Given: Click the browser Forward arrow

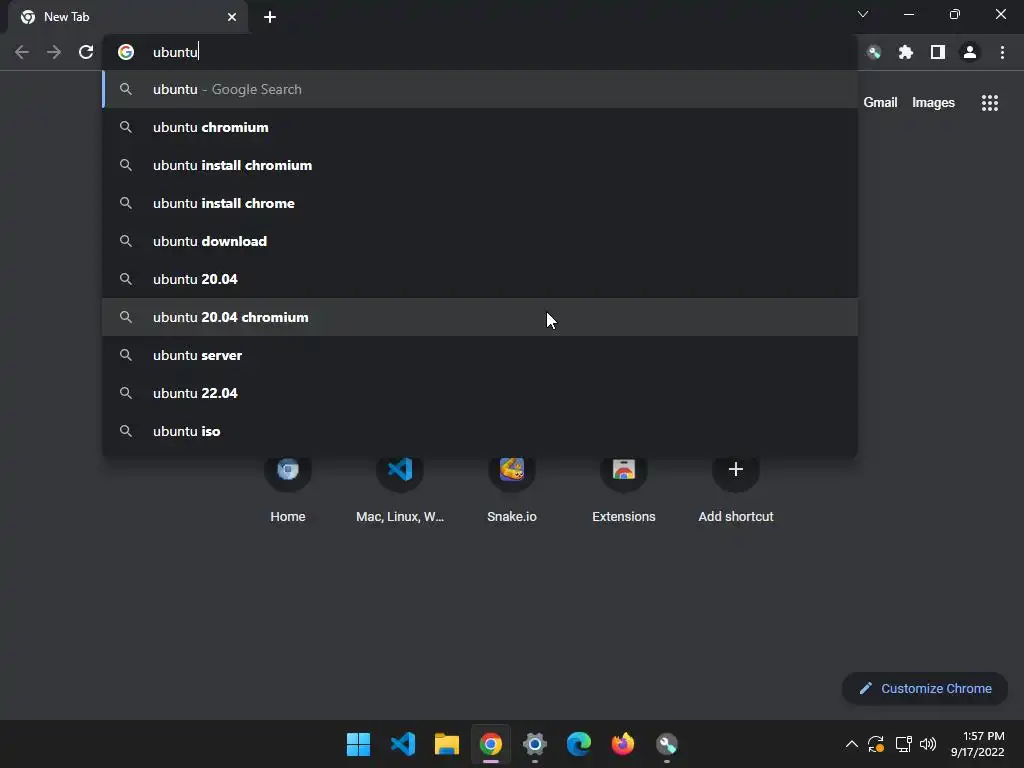Looking at the screenshot, I should coord(54,52).
